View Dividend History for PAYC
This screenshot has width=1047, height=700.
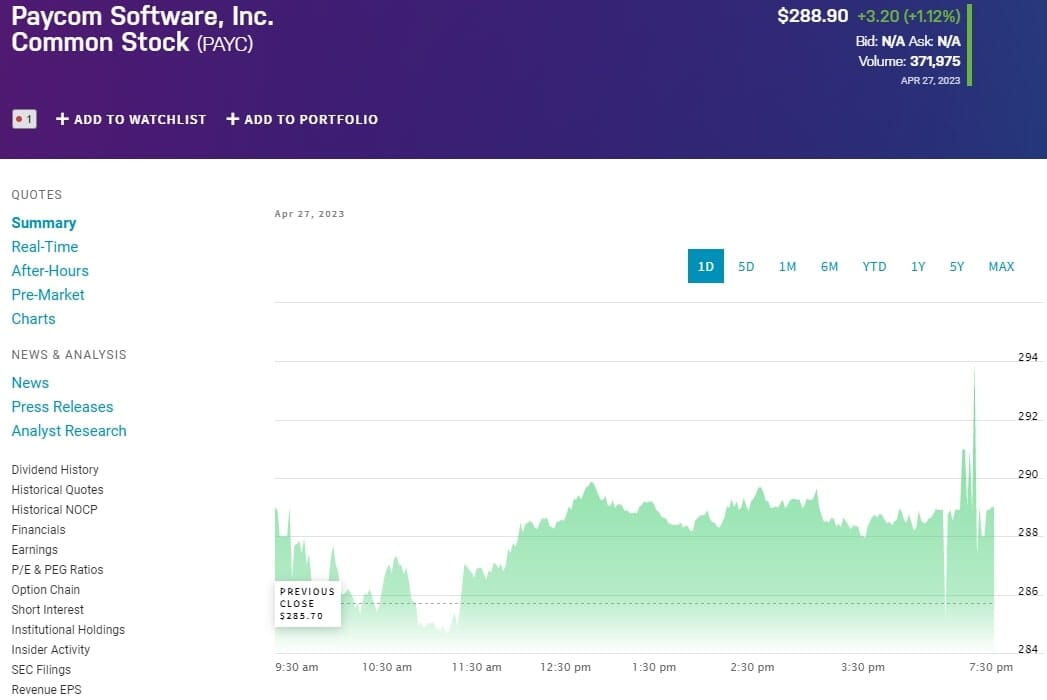[55, 470]
